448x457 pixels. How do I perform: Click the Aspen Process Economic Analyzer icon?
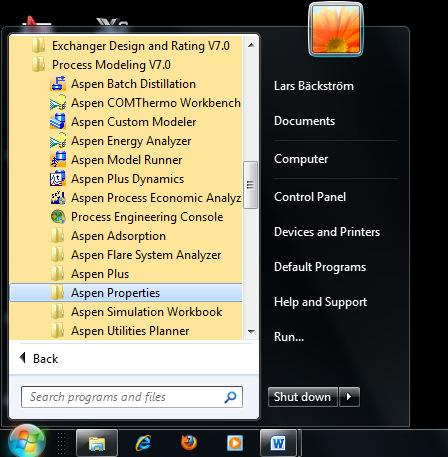tap(58, 198)
